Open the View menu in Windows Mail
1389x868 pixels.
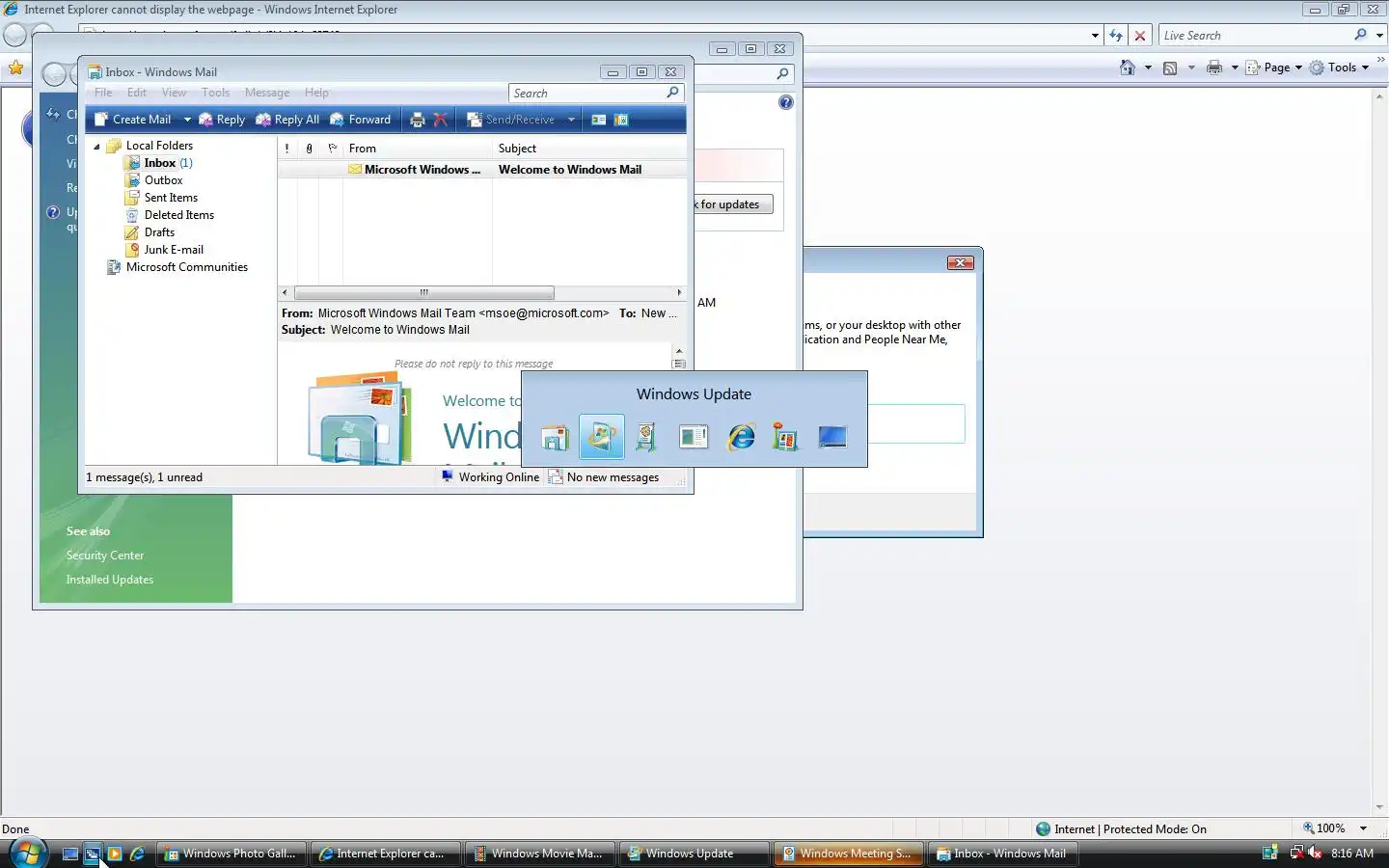pyautogui.click(x=174, y=93)
